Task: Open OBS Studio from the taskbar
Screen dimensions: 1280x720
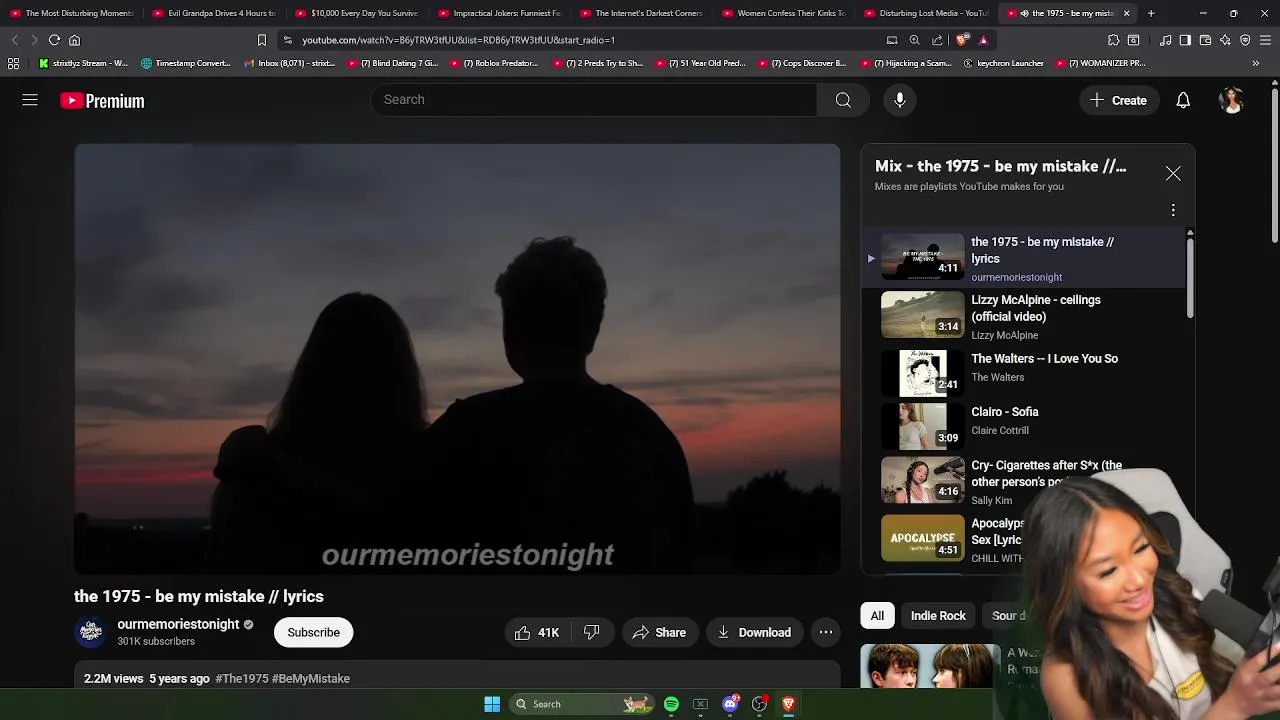Action: tap(759, 704)
